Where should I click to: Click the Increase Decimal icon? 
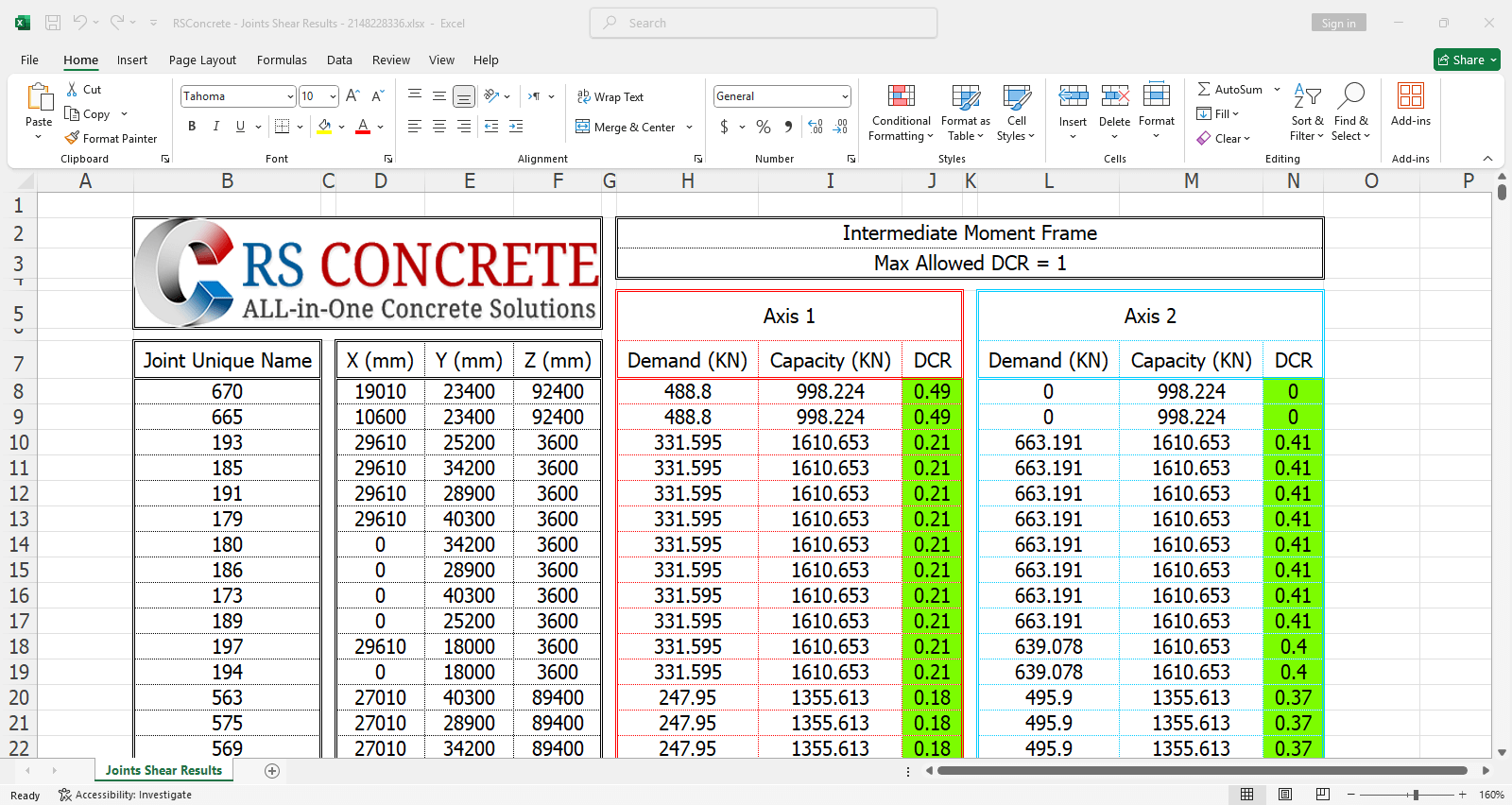(x=816, y=126)
